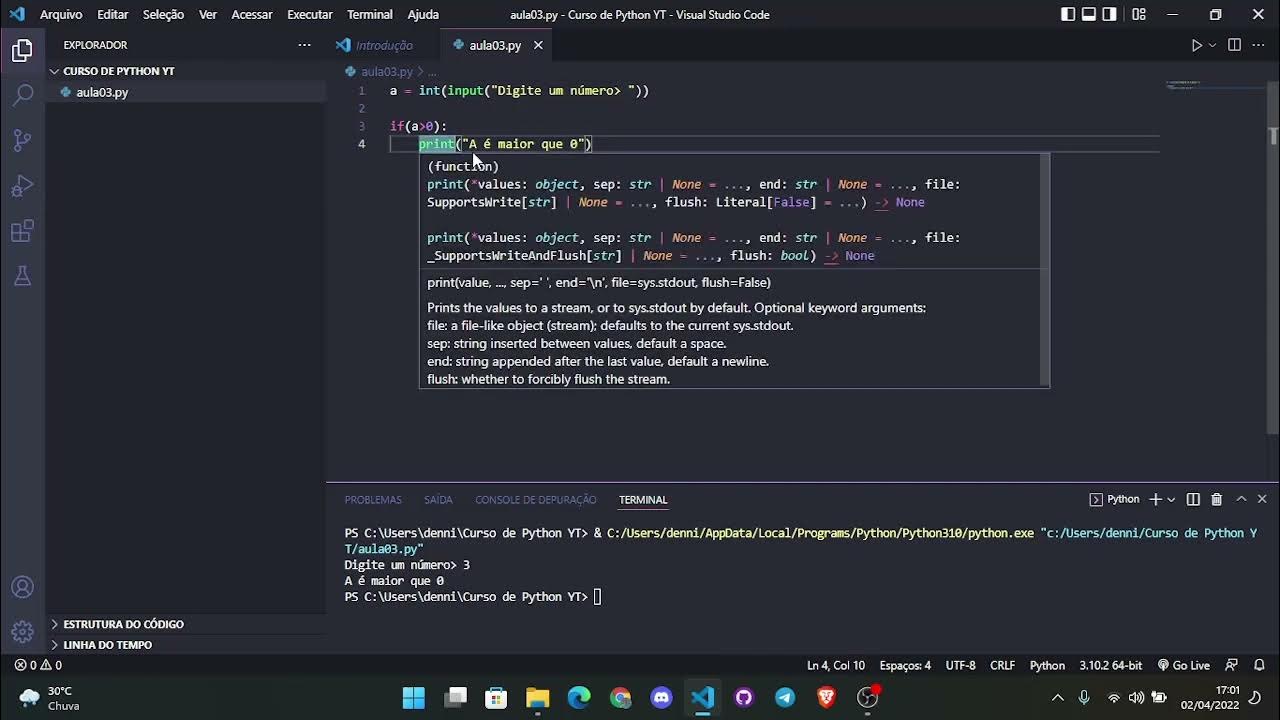
Task: Switch to the SAÍDA panel tab
Action: click(438, 500)
